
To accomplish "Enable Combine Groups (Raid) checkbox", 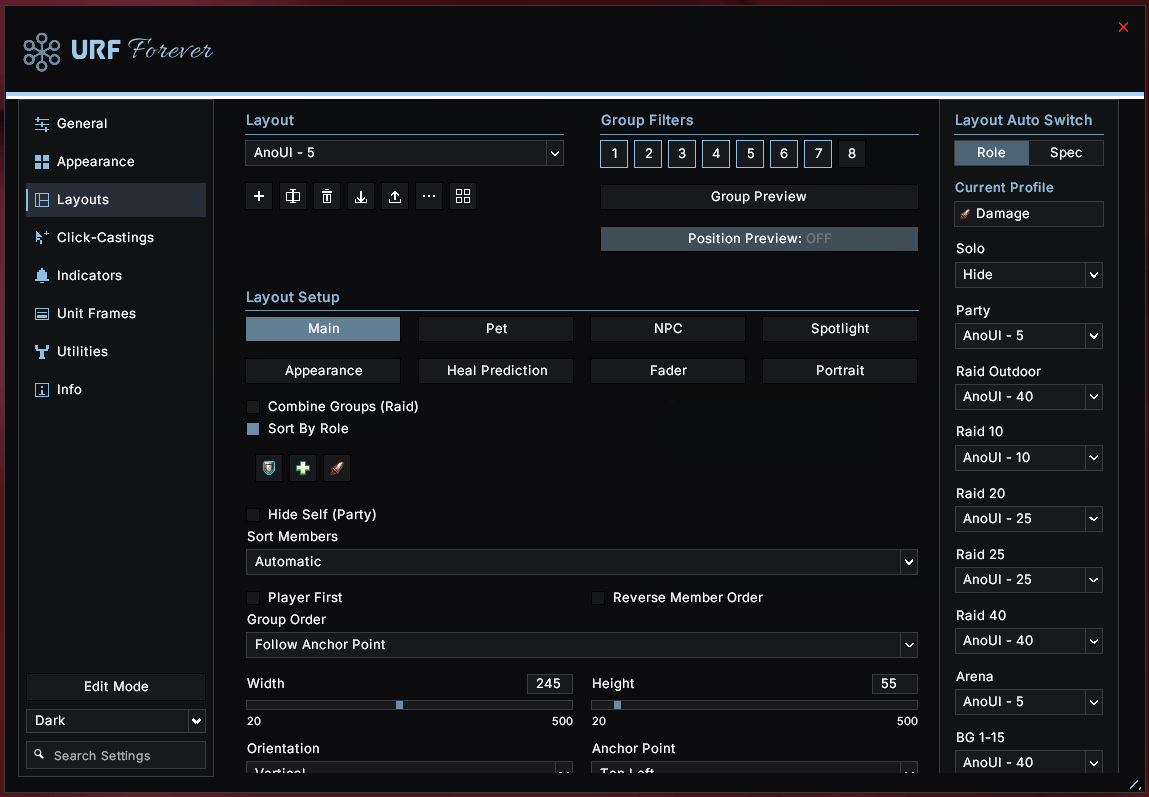I will (x=253, y=407).
